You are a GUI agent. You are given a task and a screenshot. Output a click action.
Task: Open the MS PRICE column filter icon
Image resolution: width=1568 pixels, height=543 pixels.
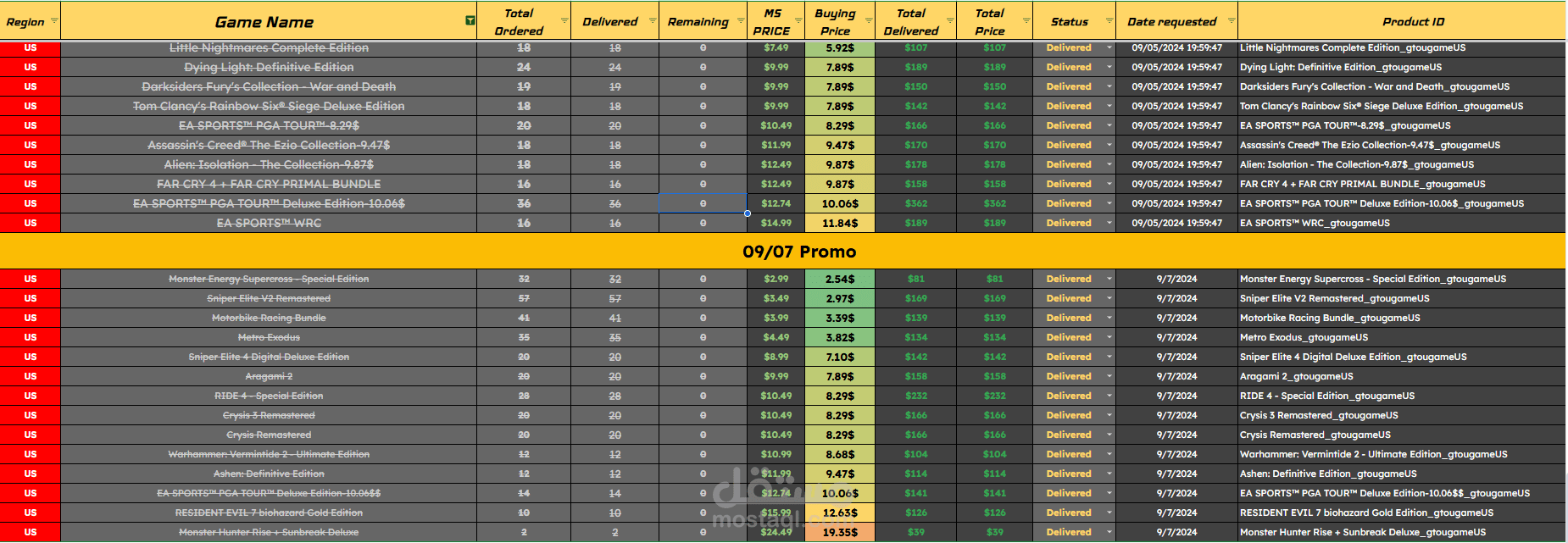[798, 20]
